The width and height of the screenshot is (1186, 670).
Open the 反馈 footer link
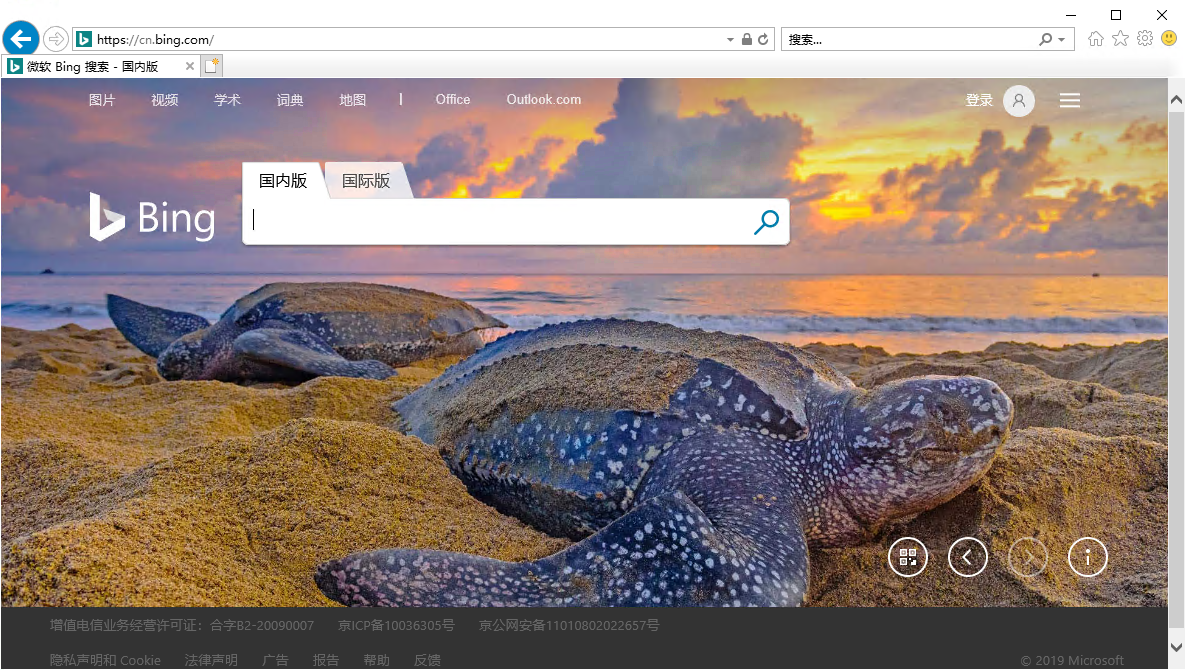coord(427,660)
